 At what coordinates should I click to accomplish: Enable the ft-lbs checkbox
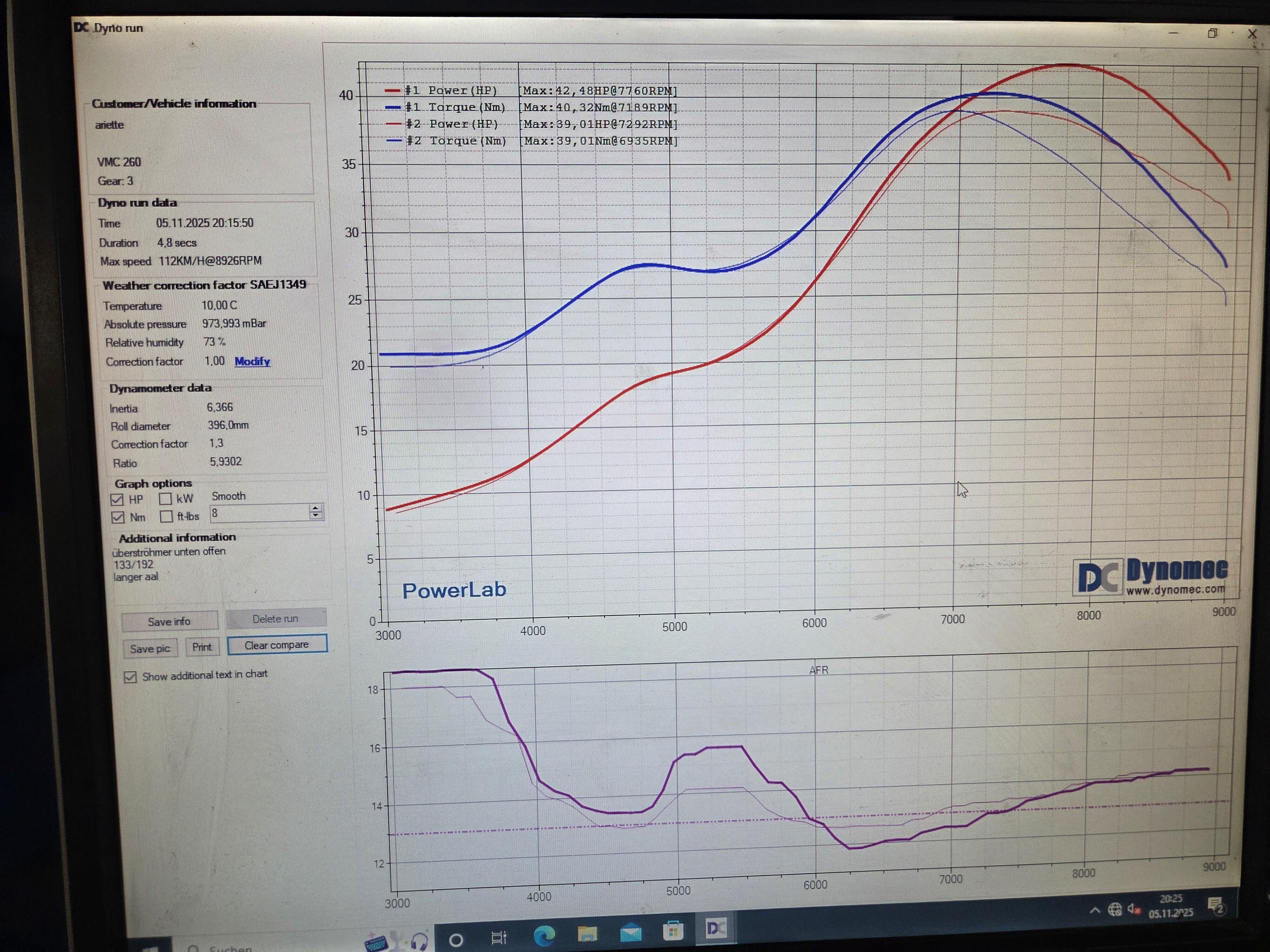tap(166, 516)
